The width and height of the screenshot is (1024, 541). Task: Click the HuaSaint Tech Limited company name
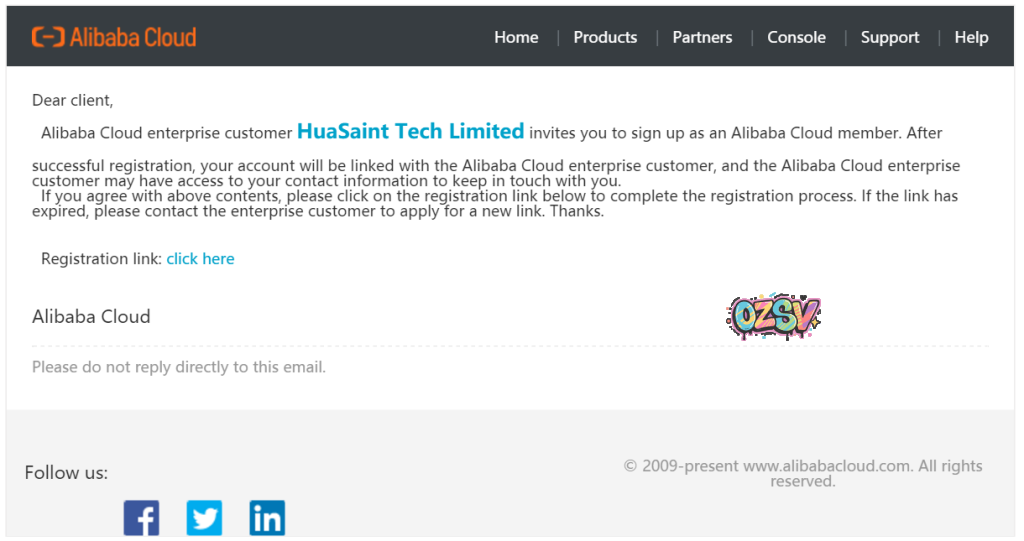point(410,131)
